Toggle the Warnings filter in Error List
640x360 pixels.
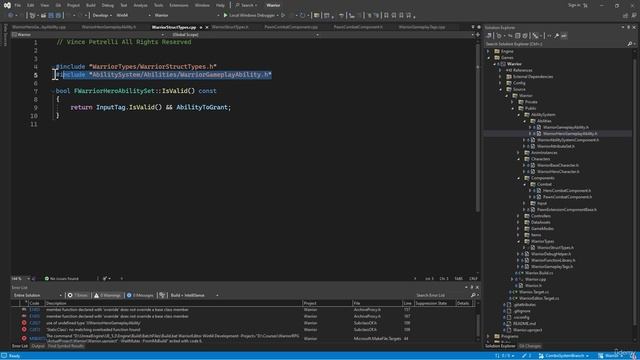pyautogui.click(x=107, y=295)
